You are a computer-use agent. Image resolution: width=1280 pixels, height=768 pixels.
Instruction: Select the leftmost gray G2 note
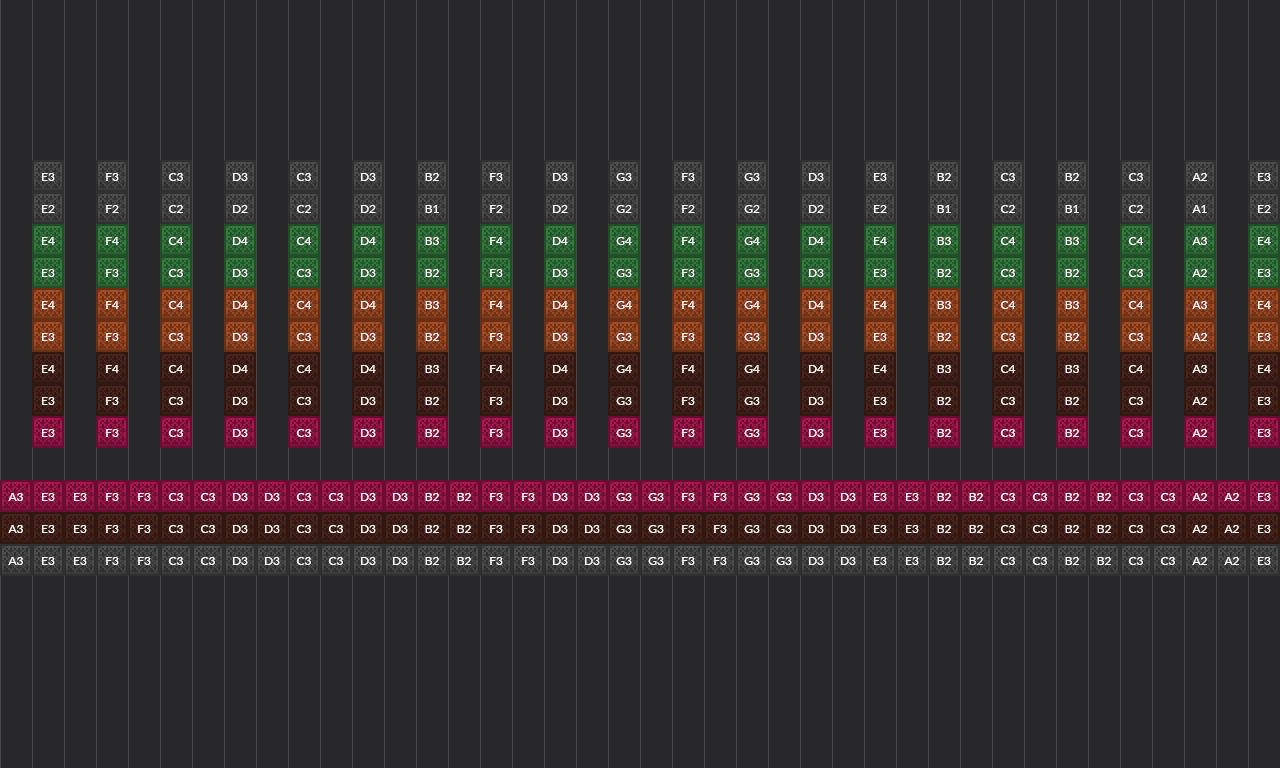[624, 209]
